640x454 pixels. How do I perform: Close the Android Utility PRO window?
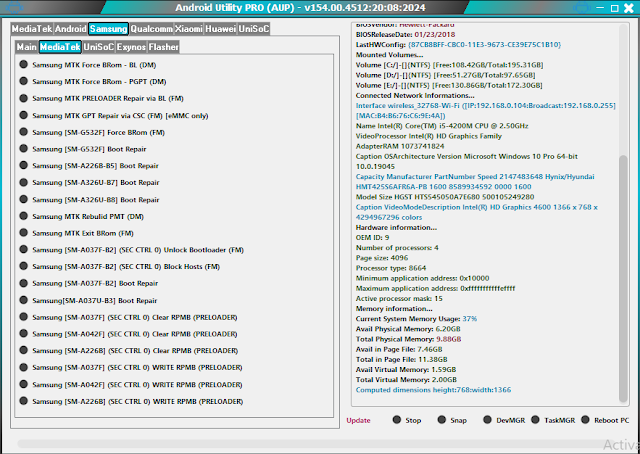(629, 8)
